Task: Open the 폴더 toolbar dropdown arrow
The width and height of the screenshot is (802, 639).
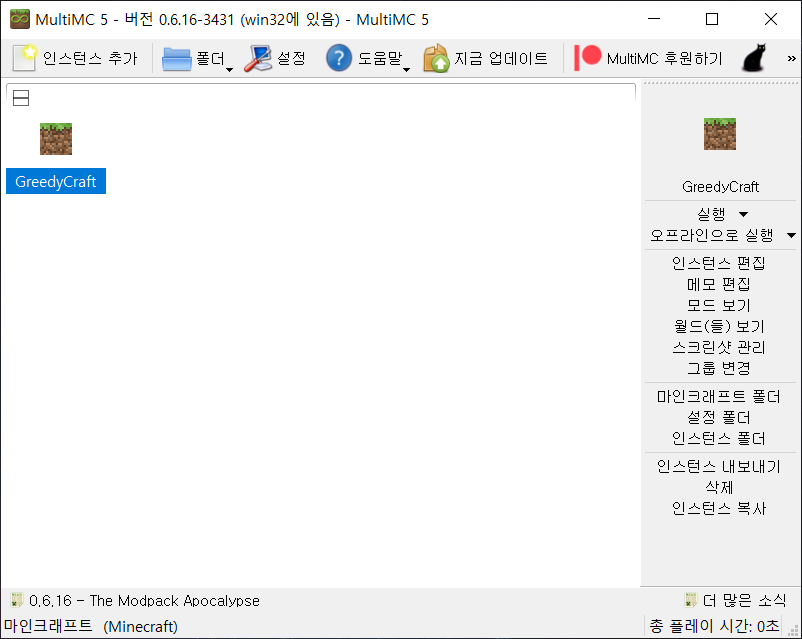Action: click(229, 70)
